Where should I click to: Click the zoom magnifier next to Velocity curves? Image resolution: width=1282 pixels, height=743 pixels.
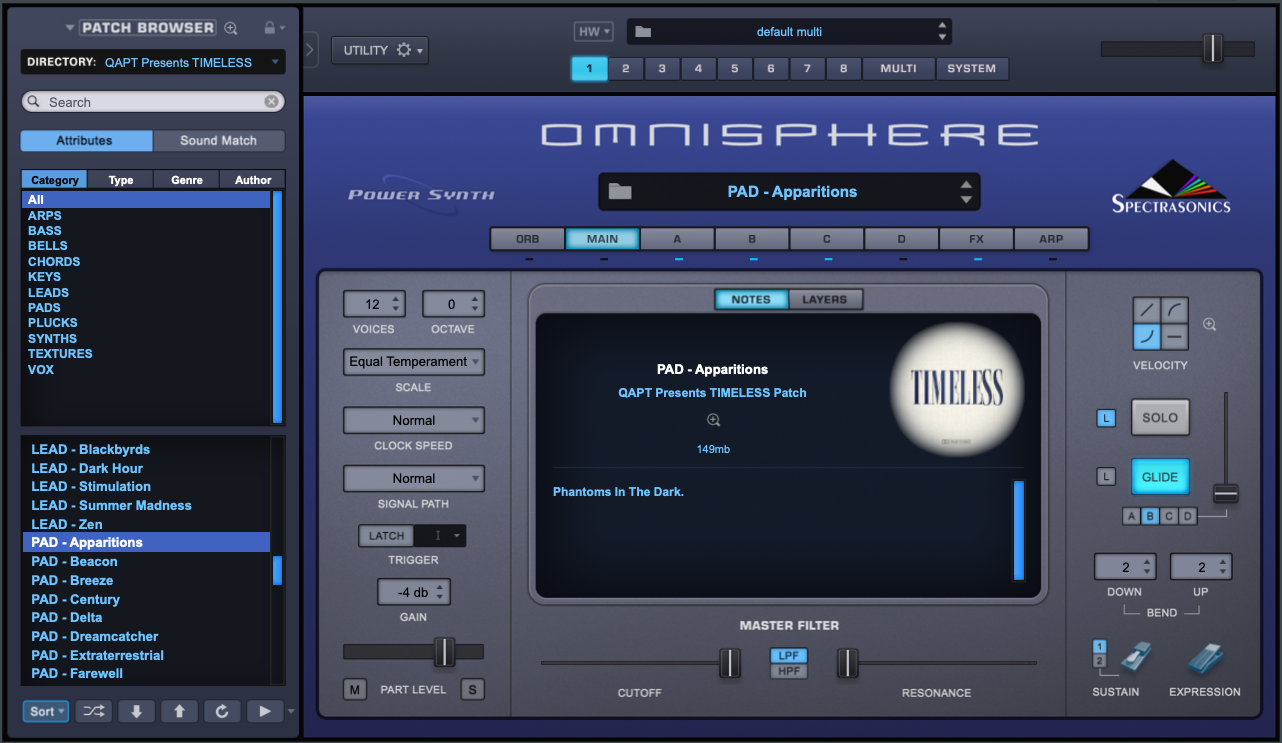tap(1209, 324)
